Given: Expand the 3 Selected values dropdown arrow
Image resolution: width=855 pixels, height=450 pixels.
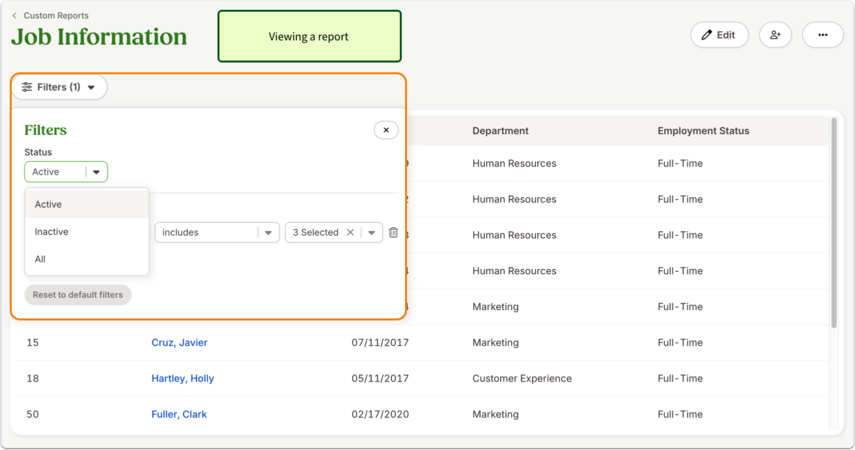Looking at the screenshot, I should point(371,232).
